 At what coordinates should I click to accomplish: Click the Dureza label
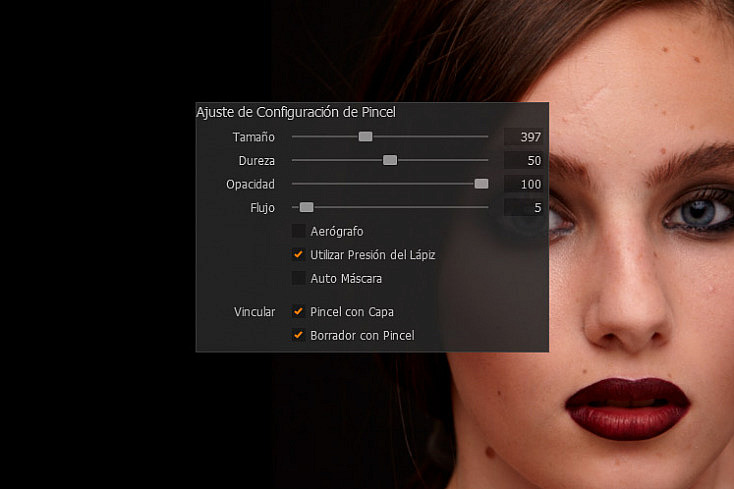(x=257, y=161)
